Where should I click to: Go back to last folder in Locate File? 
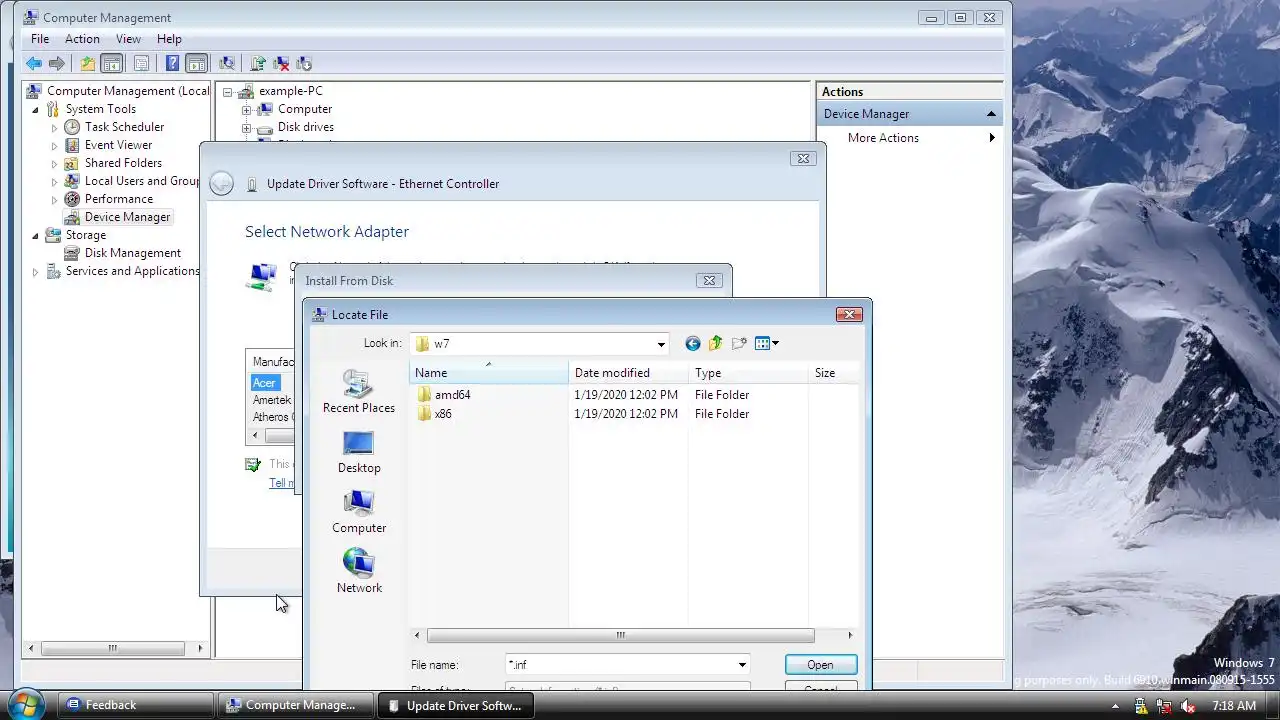click(692, 343)
